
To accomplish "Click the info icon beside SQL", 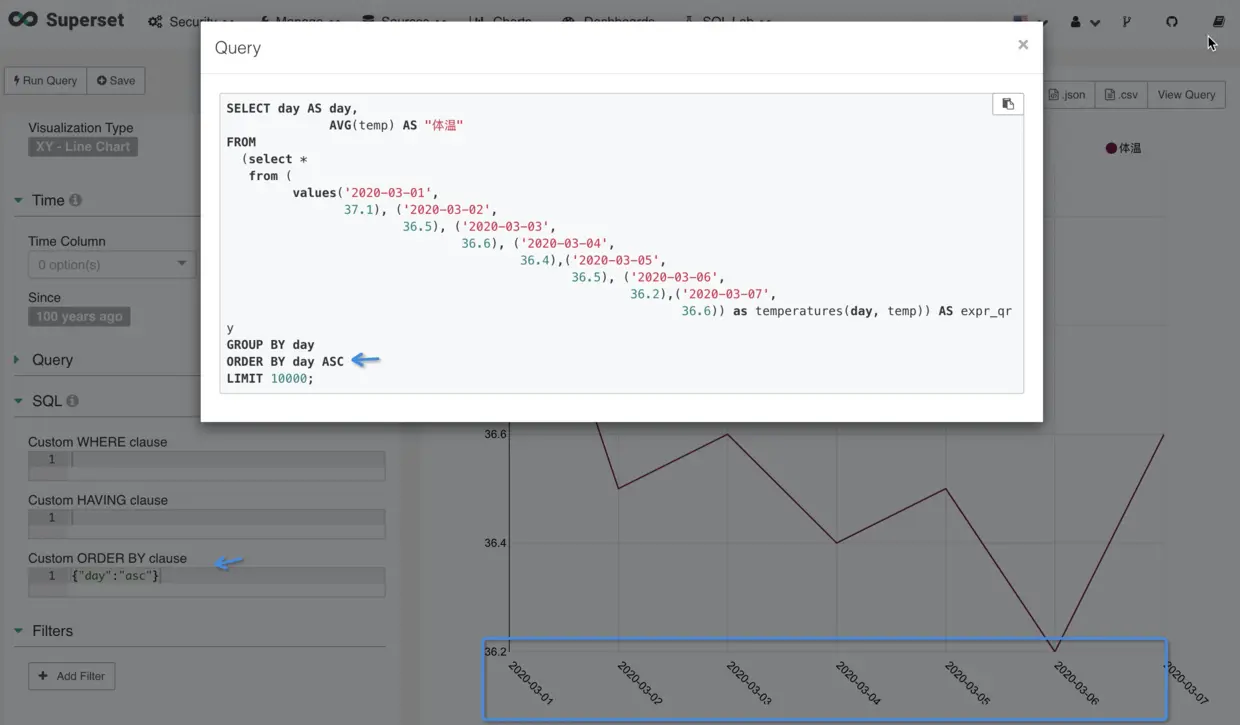I will coord(72,401).
